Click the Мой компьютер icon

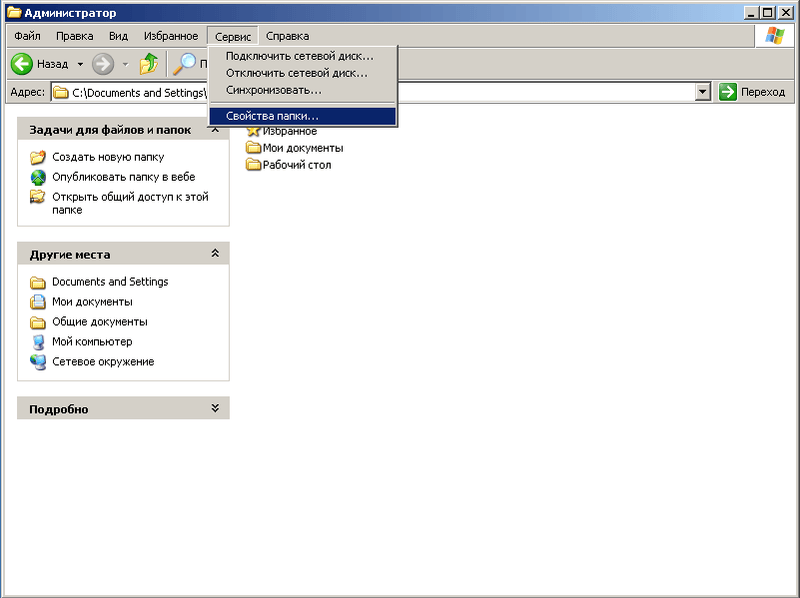38,342
